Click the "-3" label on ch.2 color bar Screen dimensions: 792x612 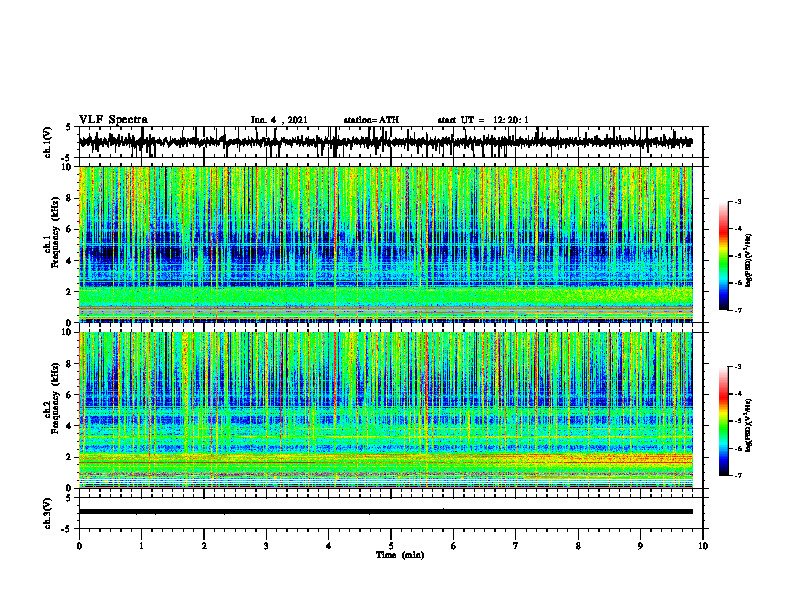coord(738,367)
